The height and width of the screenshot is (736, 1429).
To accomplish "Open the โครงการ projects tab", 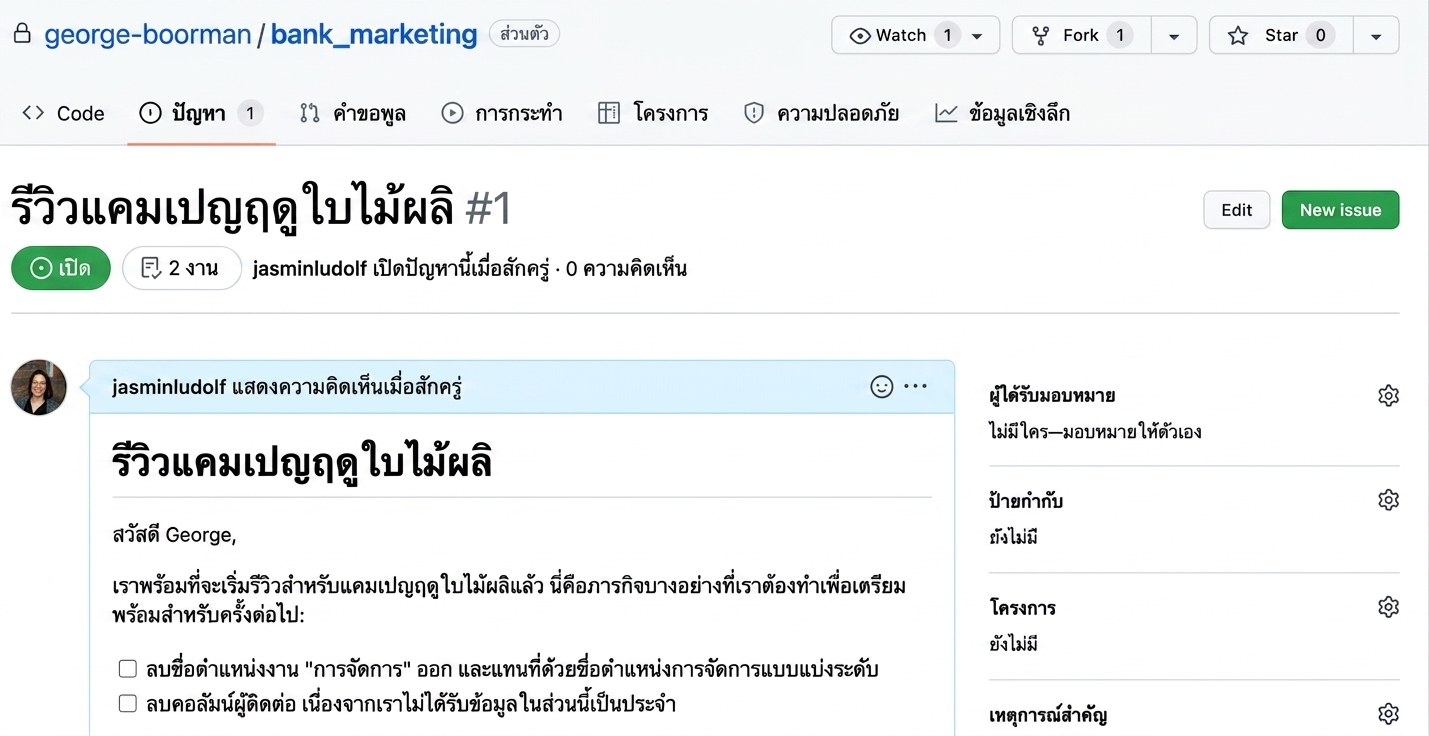I will pyautogui.click(x=653, y=113).
